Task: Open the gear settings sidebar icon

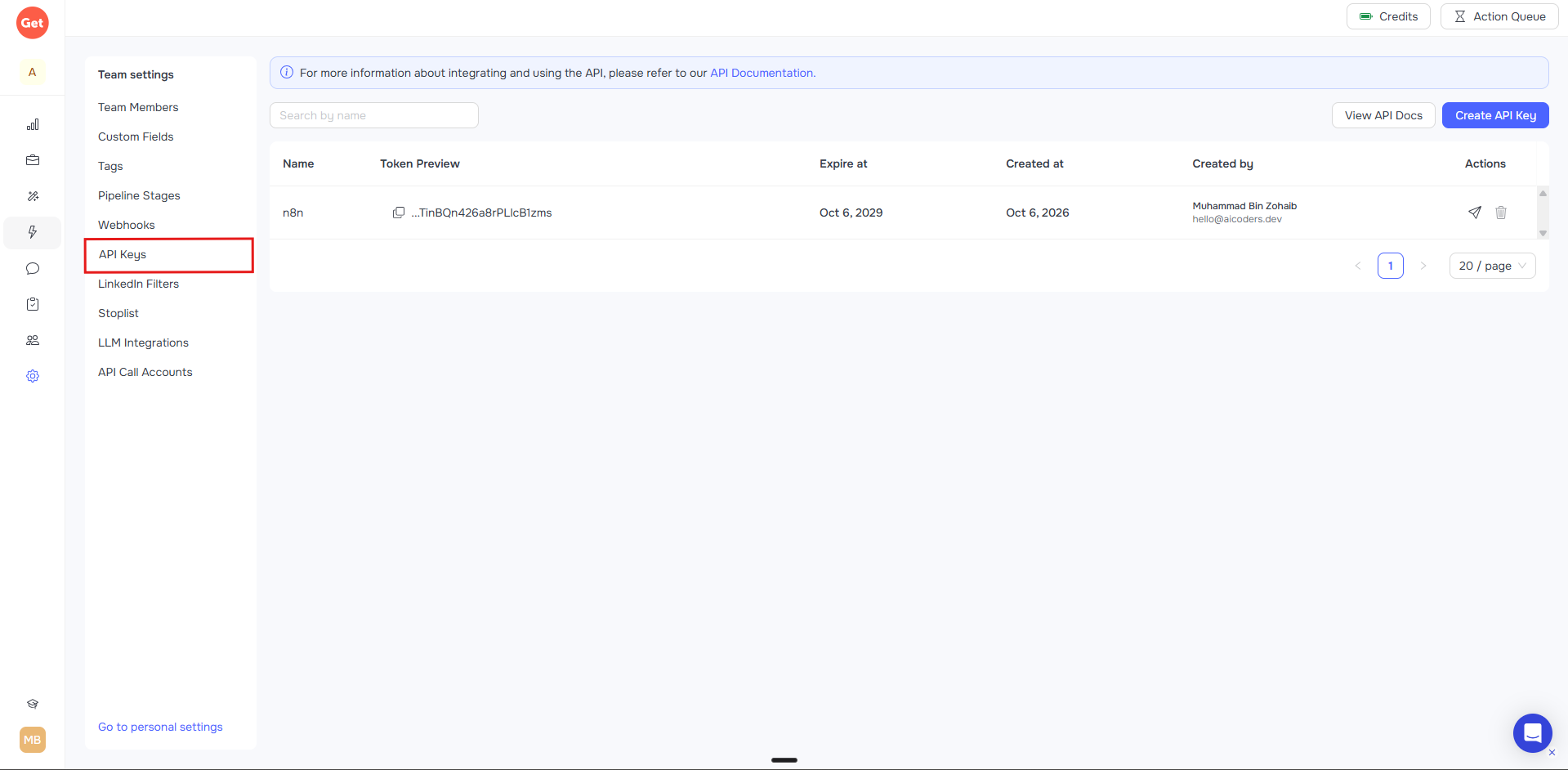Action: pos(33,376)
